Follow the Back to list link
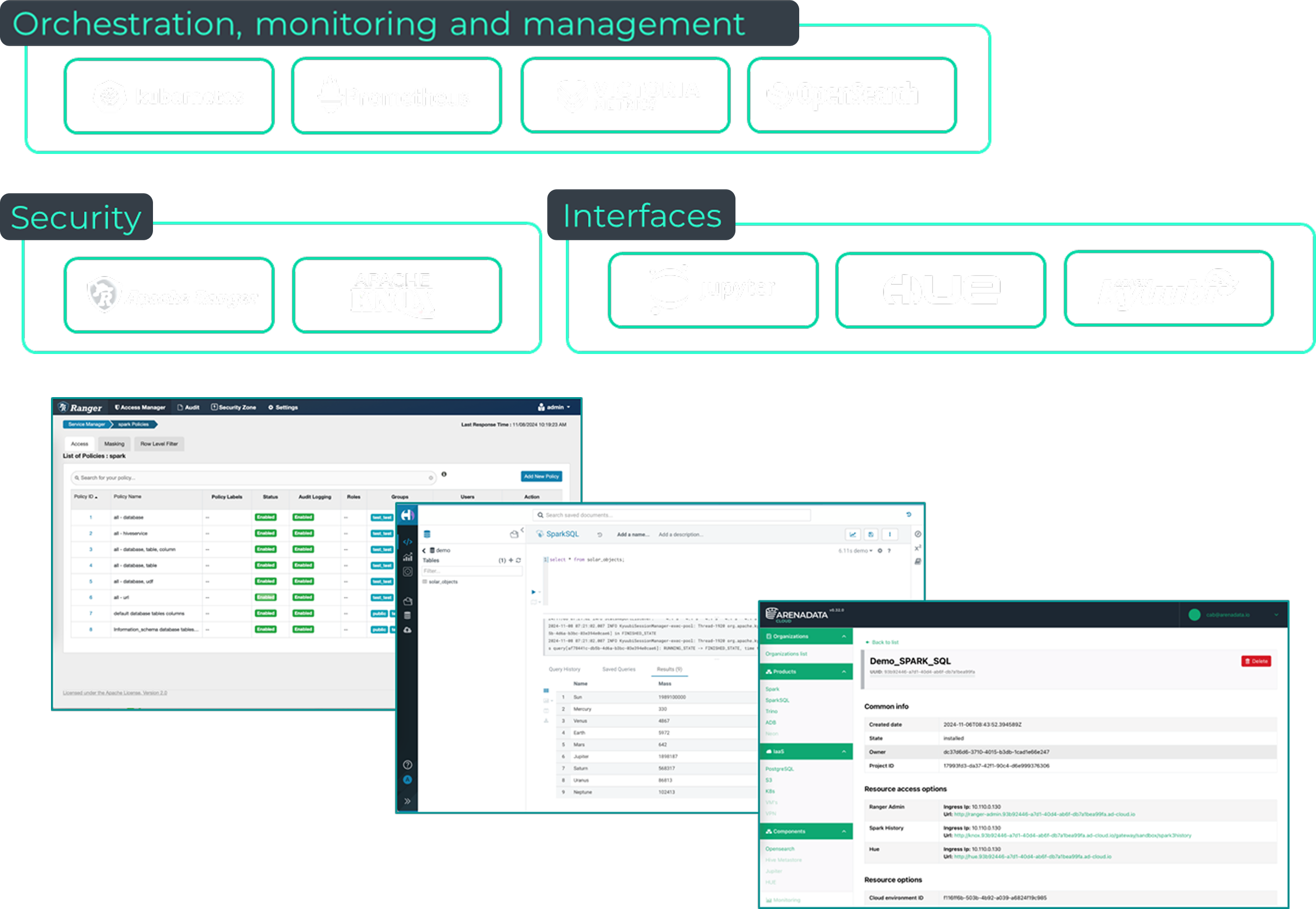The height and width of the screenshot is (909, 1316). (882, 642)
